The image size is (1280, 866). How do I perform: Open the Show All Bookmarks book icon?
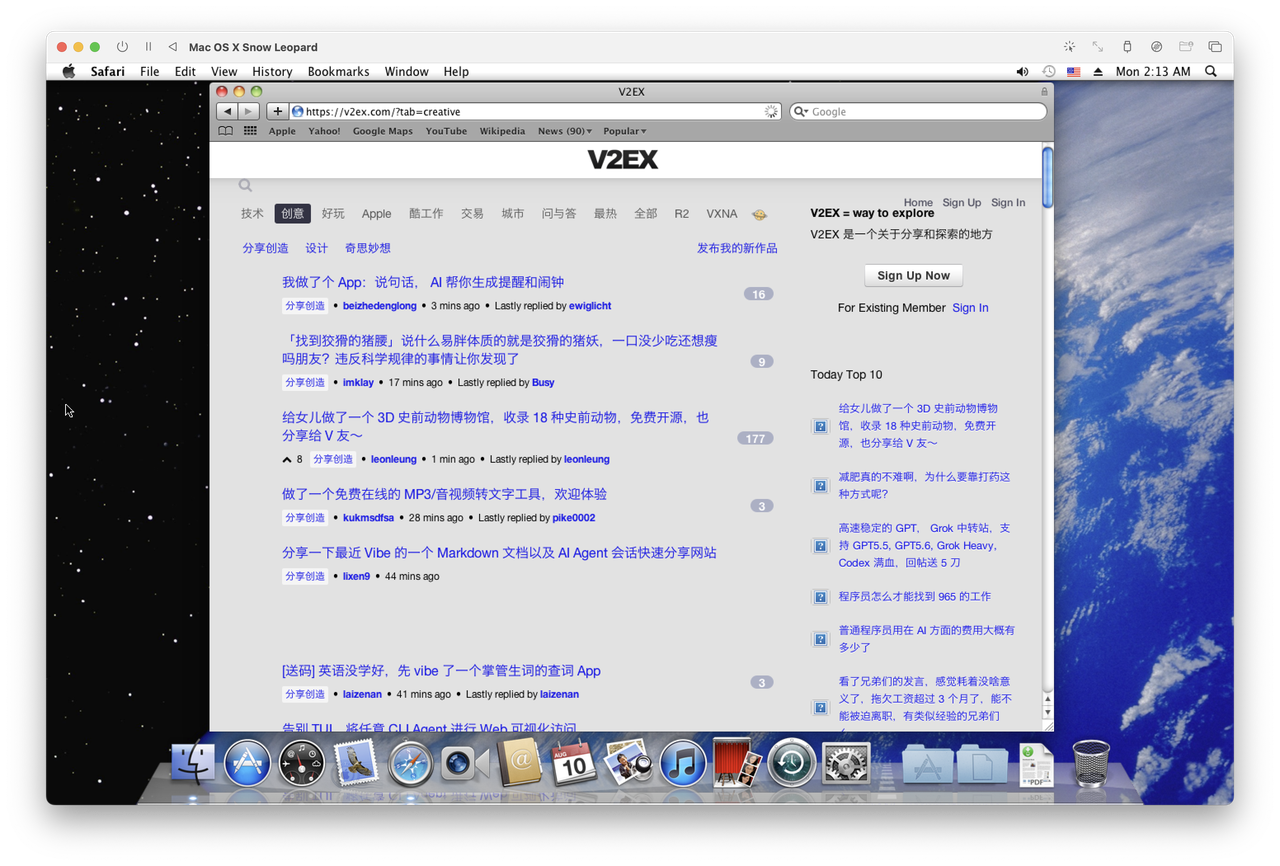coord(226,131)
